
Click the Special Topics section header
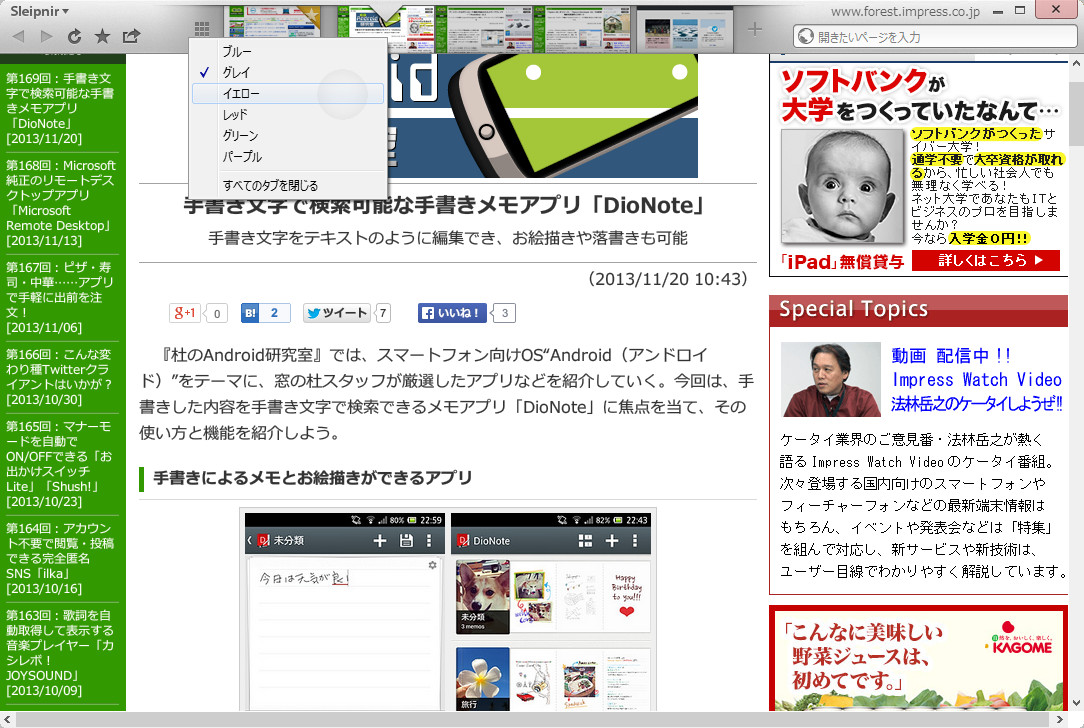click(918, 310)
